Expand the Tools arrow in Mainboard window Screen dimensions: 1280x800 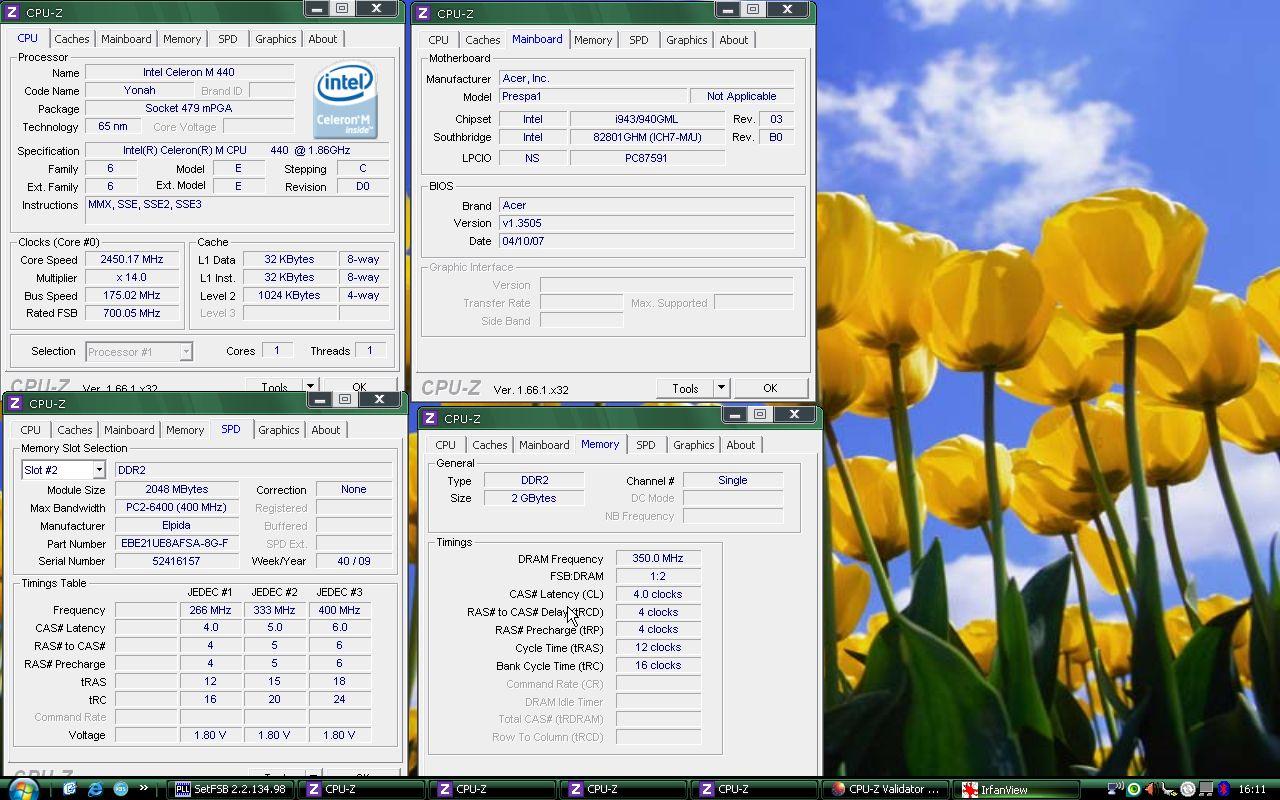(720, 388)
